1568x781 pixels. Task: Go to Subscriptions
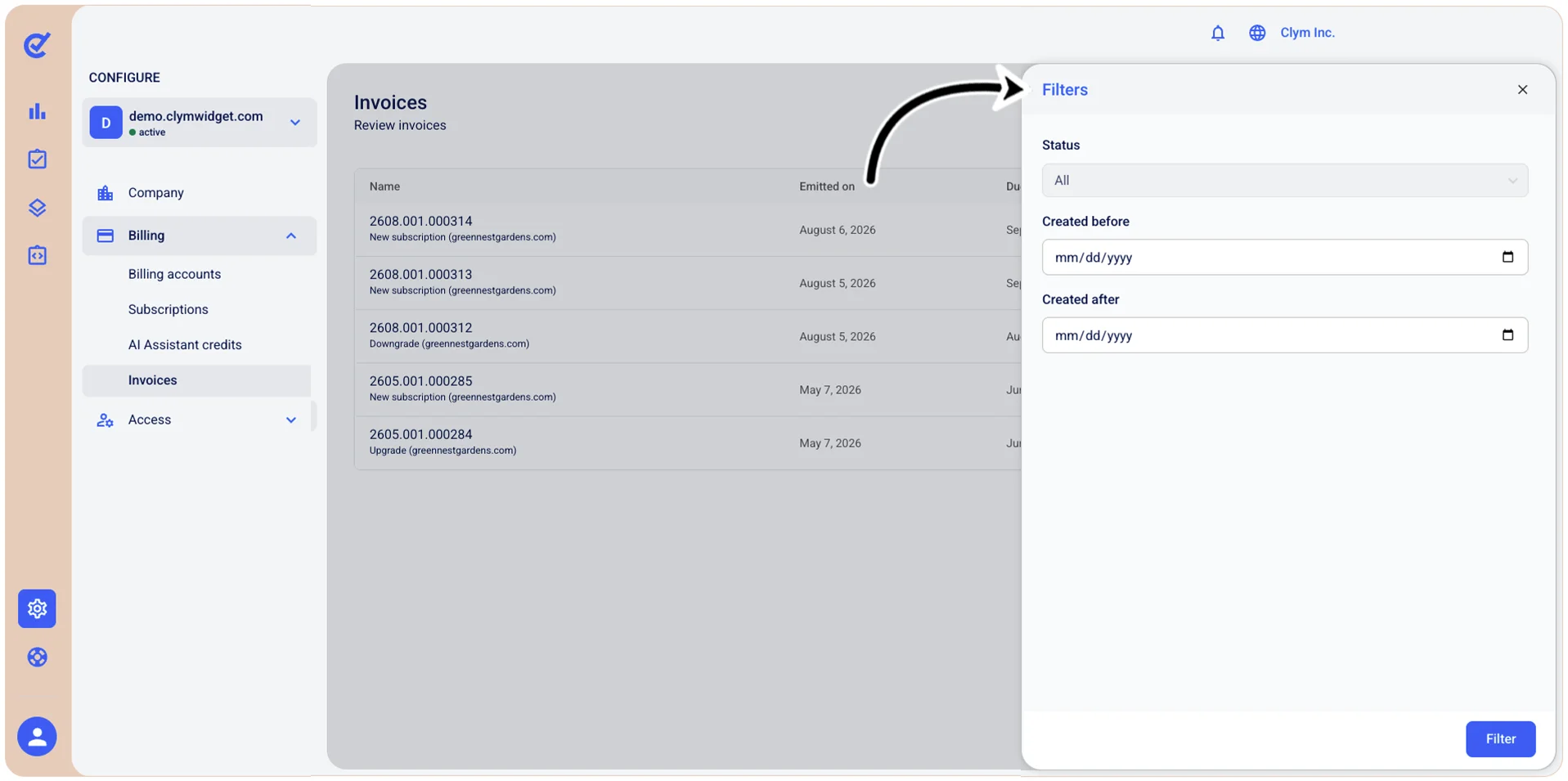(168, 309)
